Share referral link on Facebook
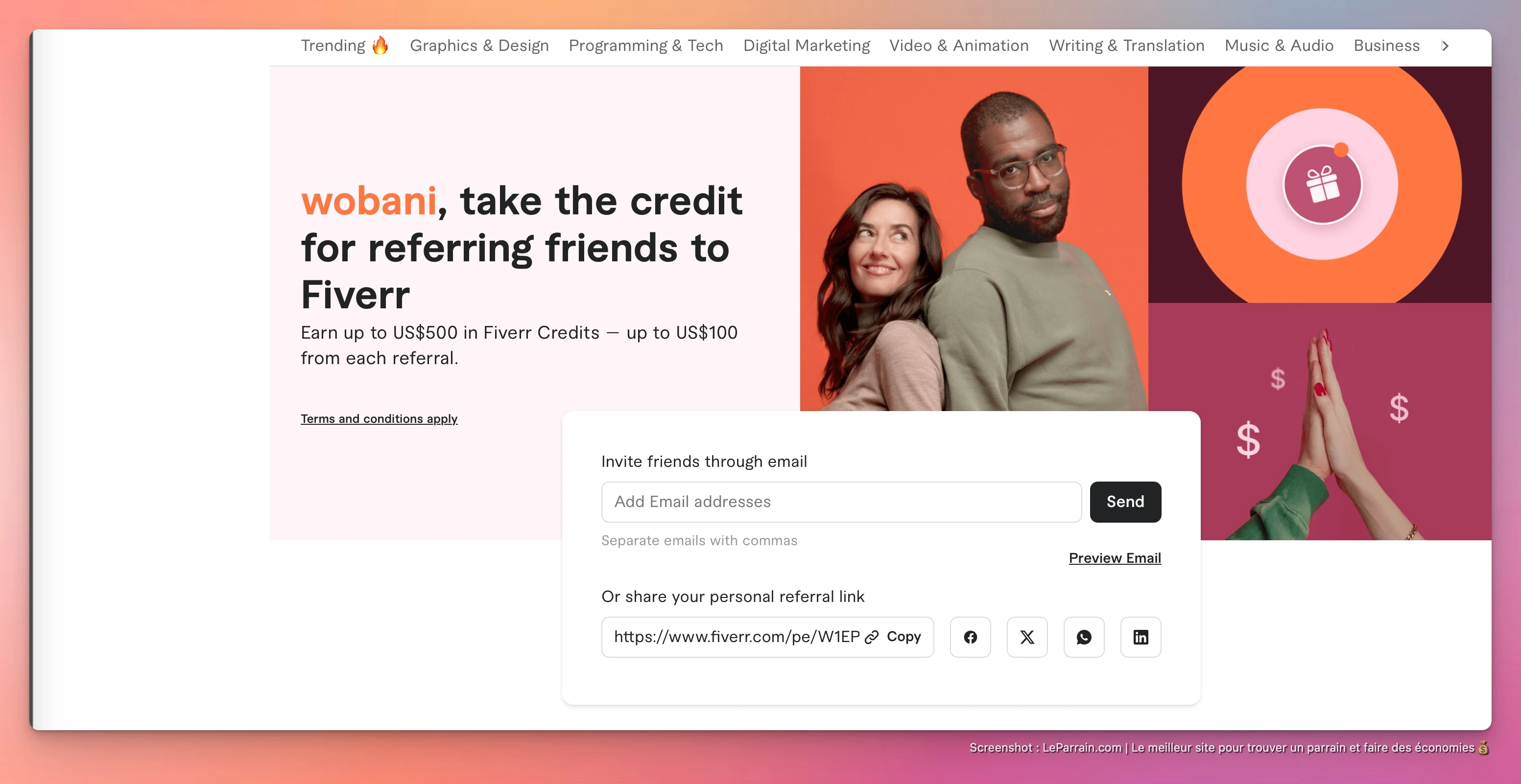 pyautogui.click(x=970, y=637)
